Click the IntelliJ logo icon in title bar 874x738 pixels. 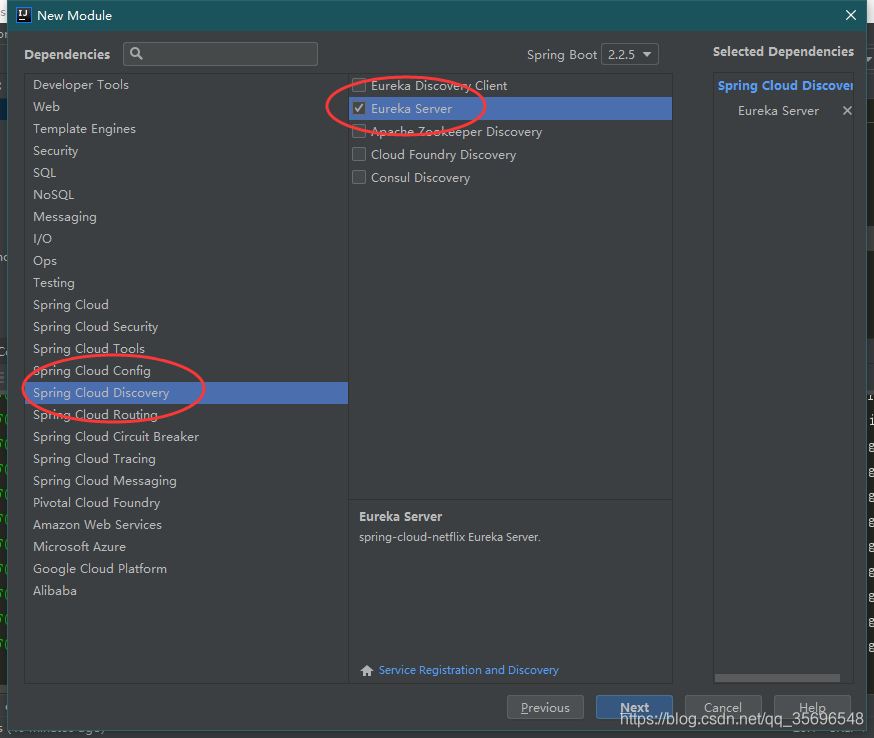23,15
